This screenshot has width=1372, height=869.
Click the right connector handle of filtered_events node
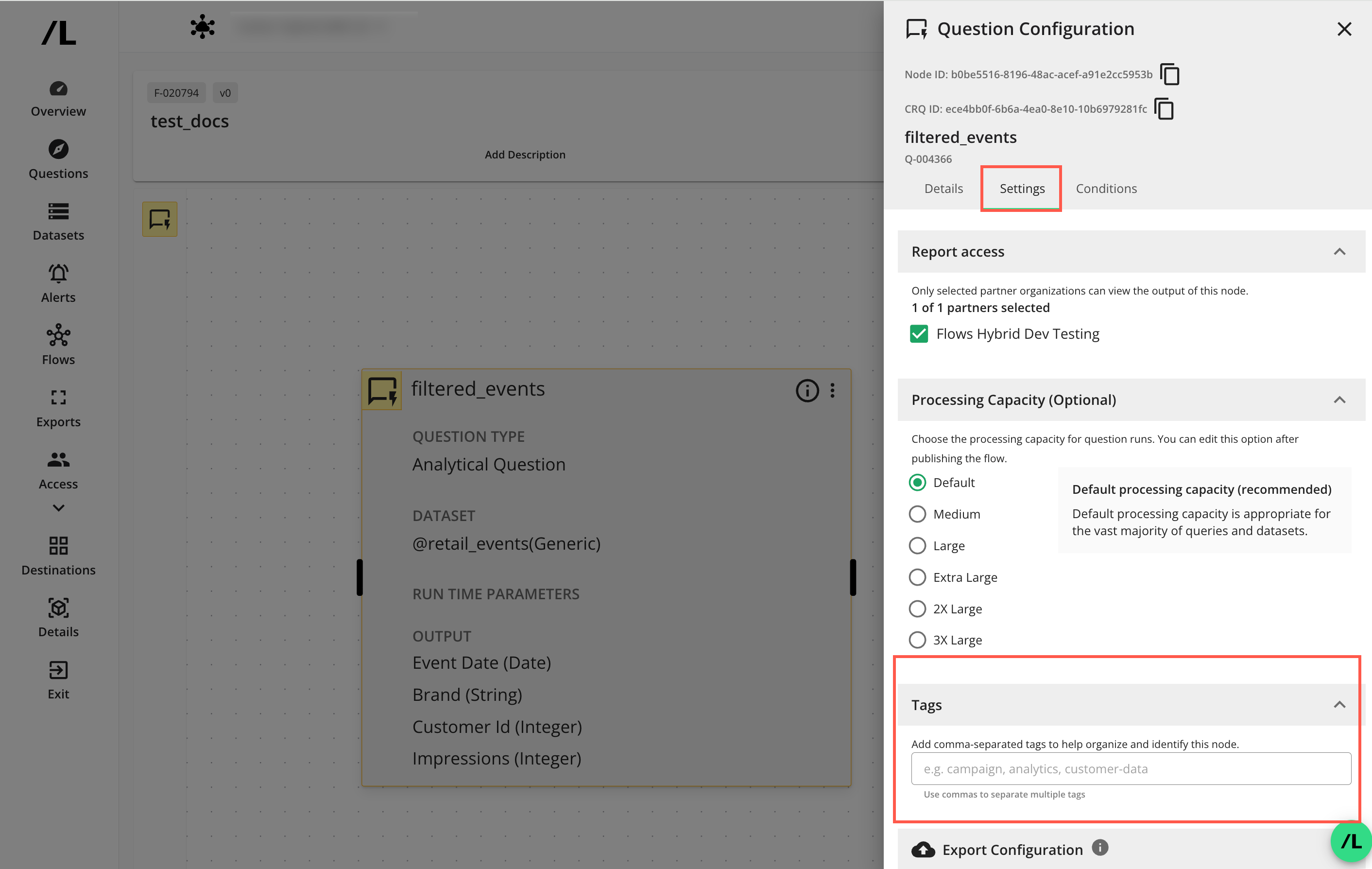852,577
